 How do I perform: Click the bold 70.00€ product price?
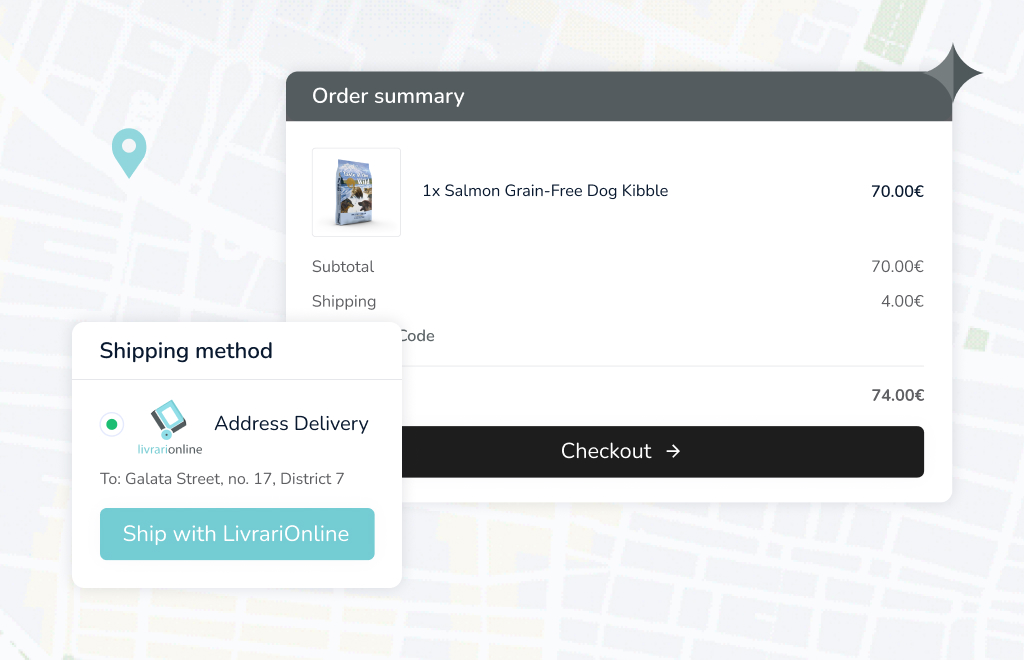(x=897, y=191)
